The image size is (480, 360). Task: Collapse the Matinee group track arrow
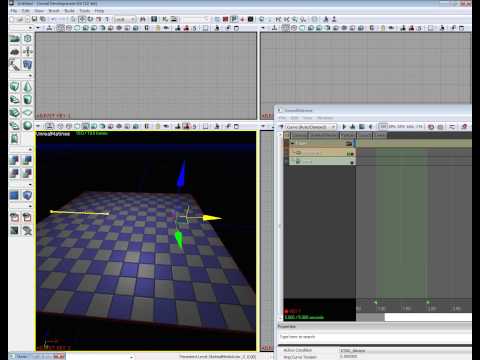[x=293, y=143]
